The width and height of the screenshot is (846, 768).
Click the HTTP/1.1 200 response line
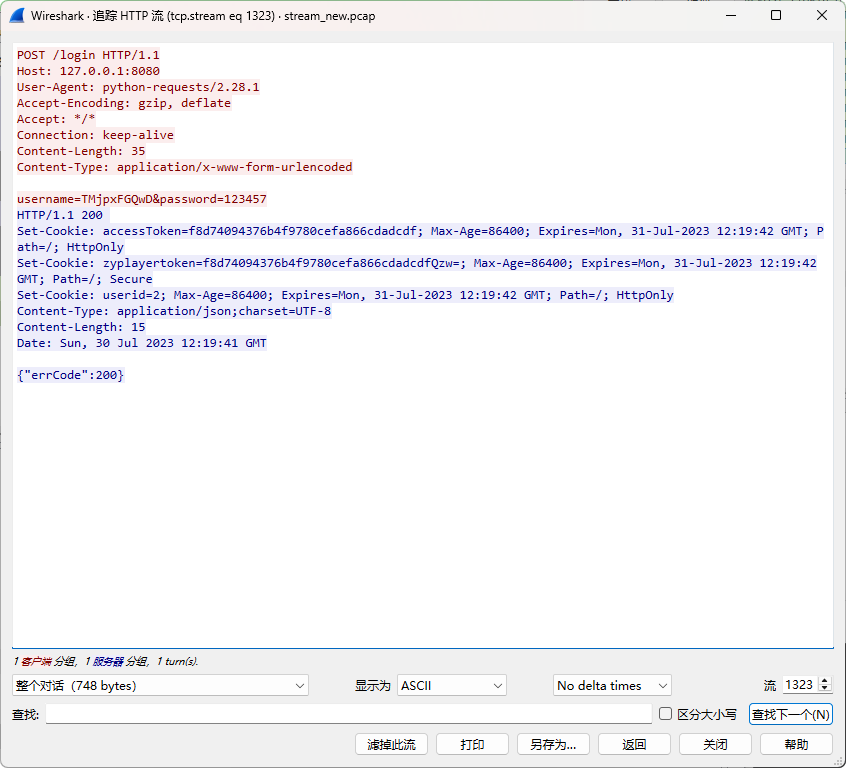(x=60, y=215)
